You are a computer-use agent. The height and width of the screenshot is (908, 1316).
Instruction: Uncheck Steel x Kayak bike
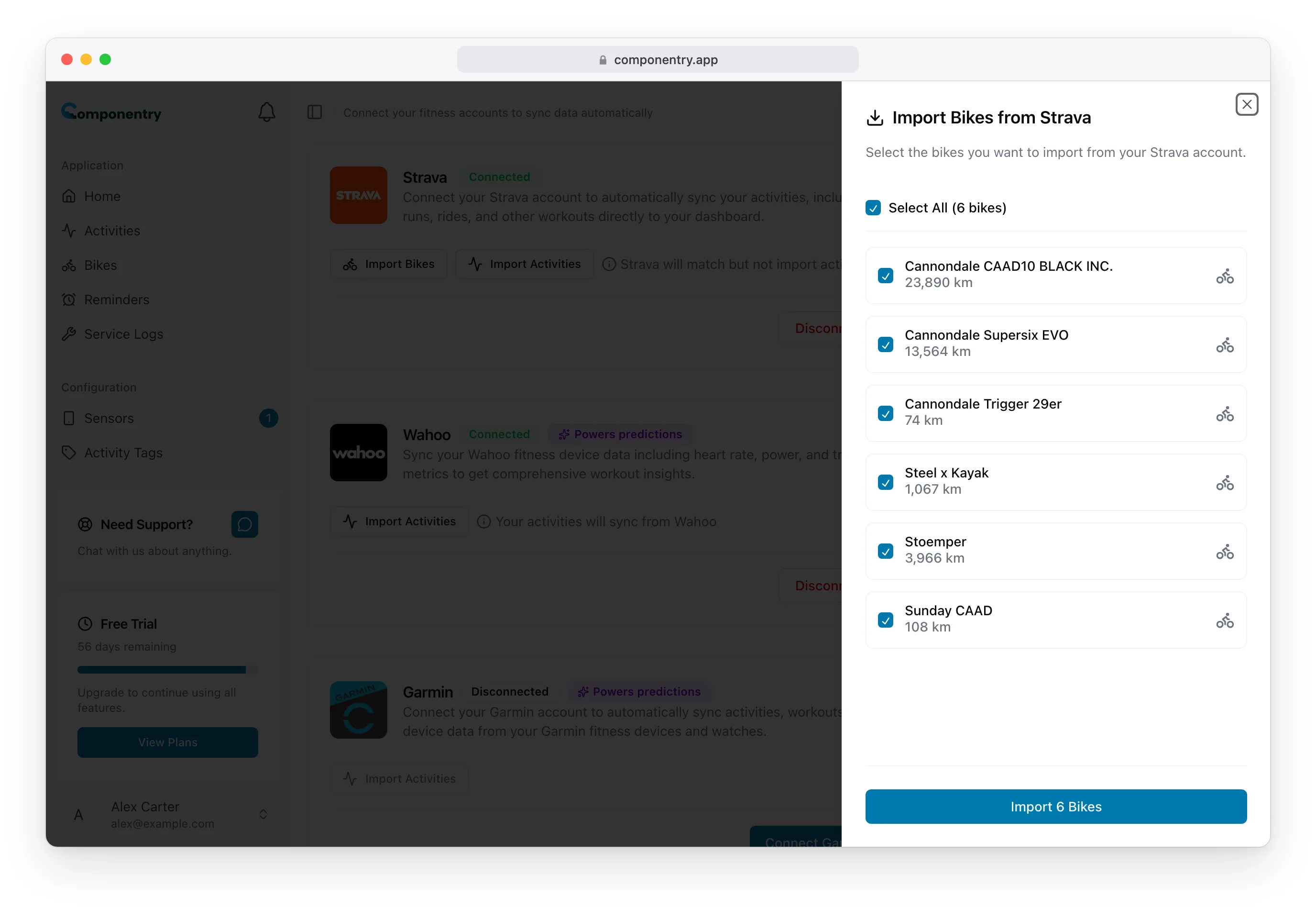tap(886, 482)
